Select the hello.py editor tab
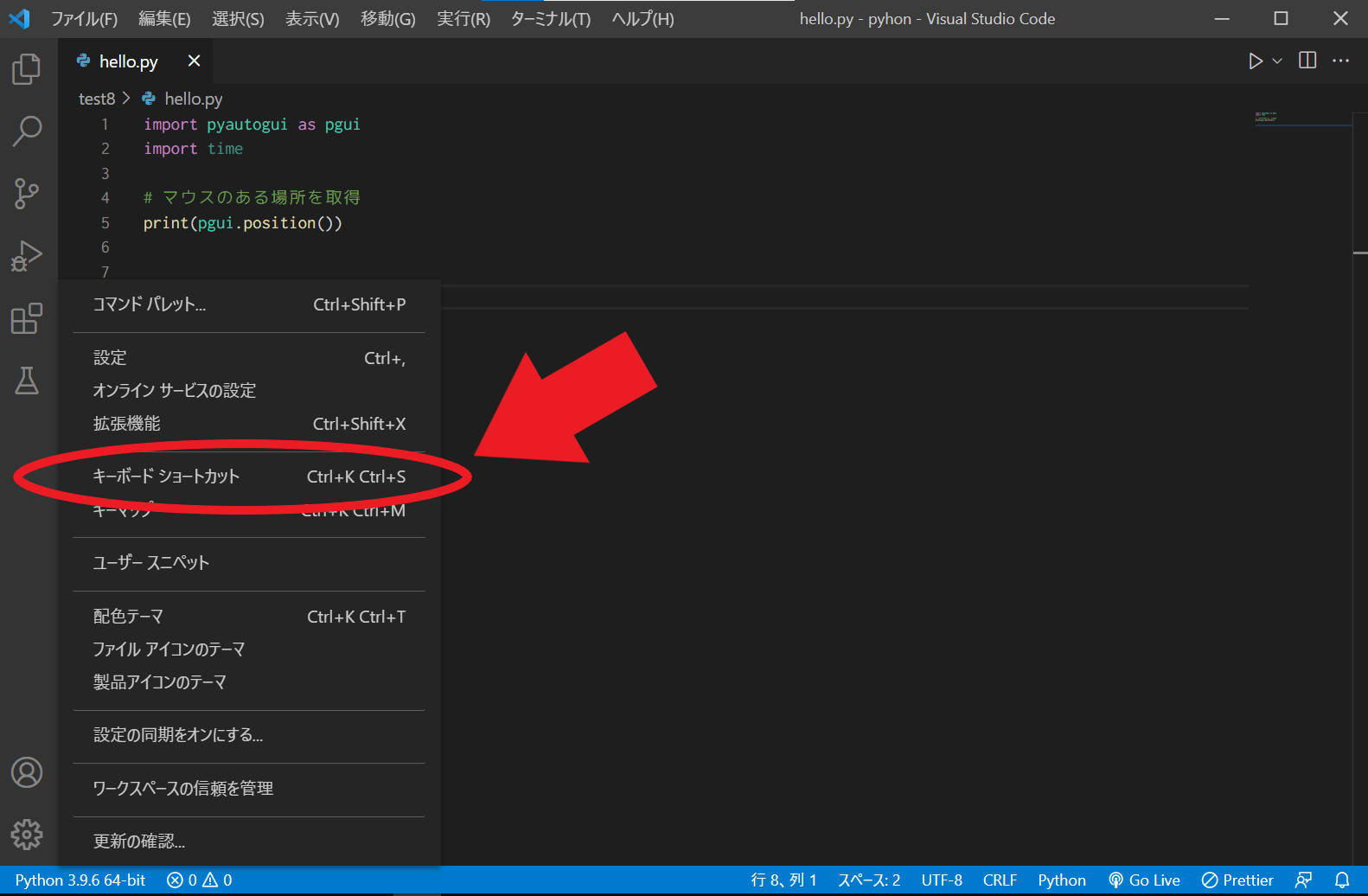 click(135, 61)
